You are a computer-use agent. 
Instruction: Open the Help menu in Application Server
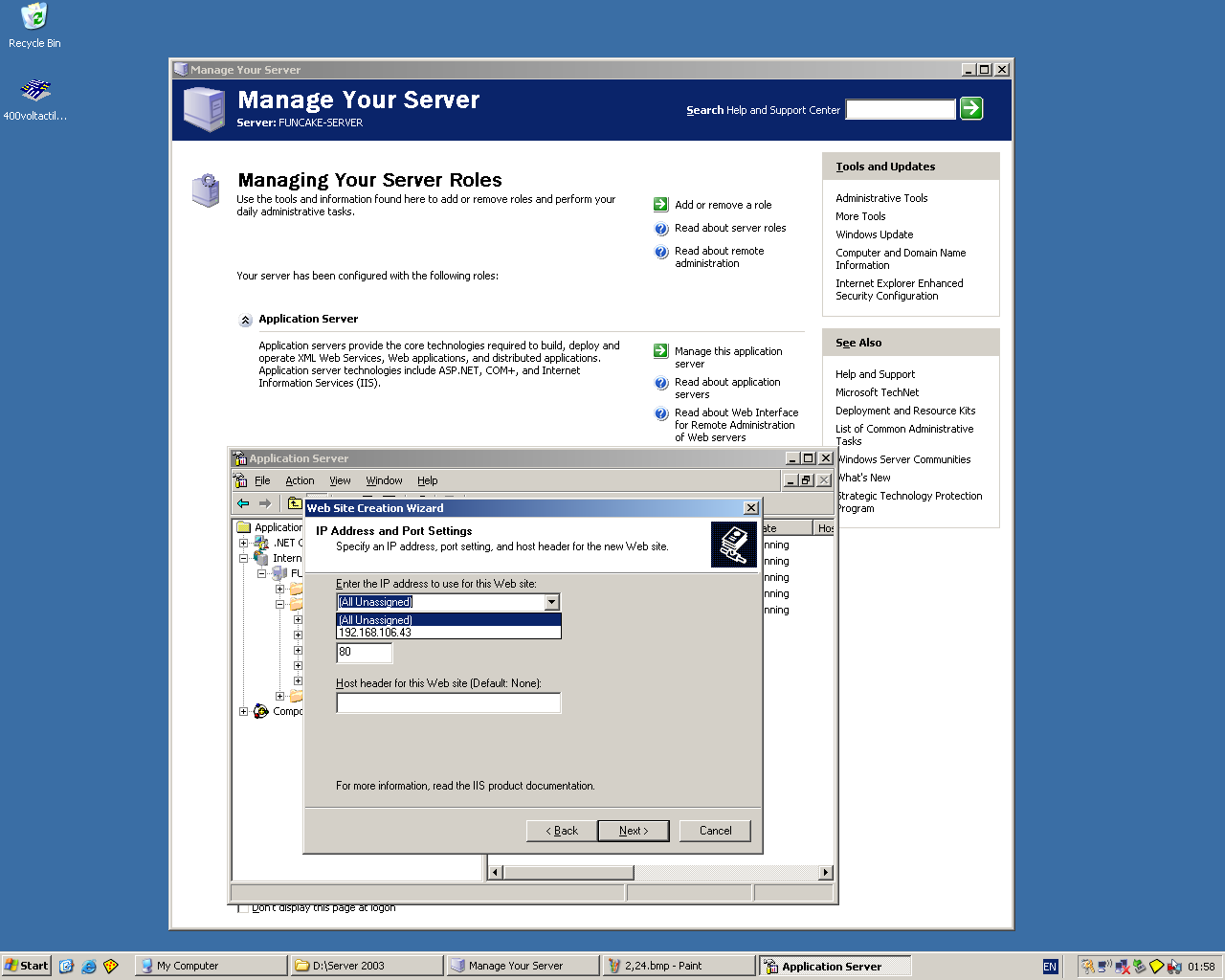428,480
